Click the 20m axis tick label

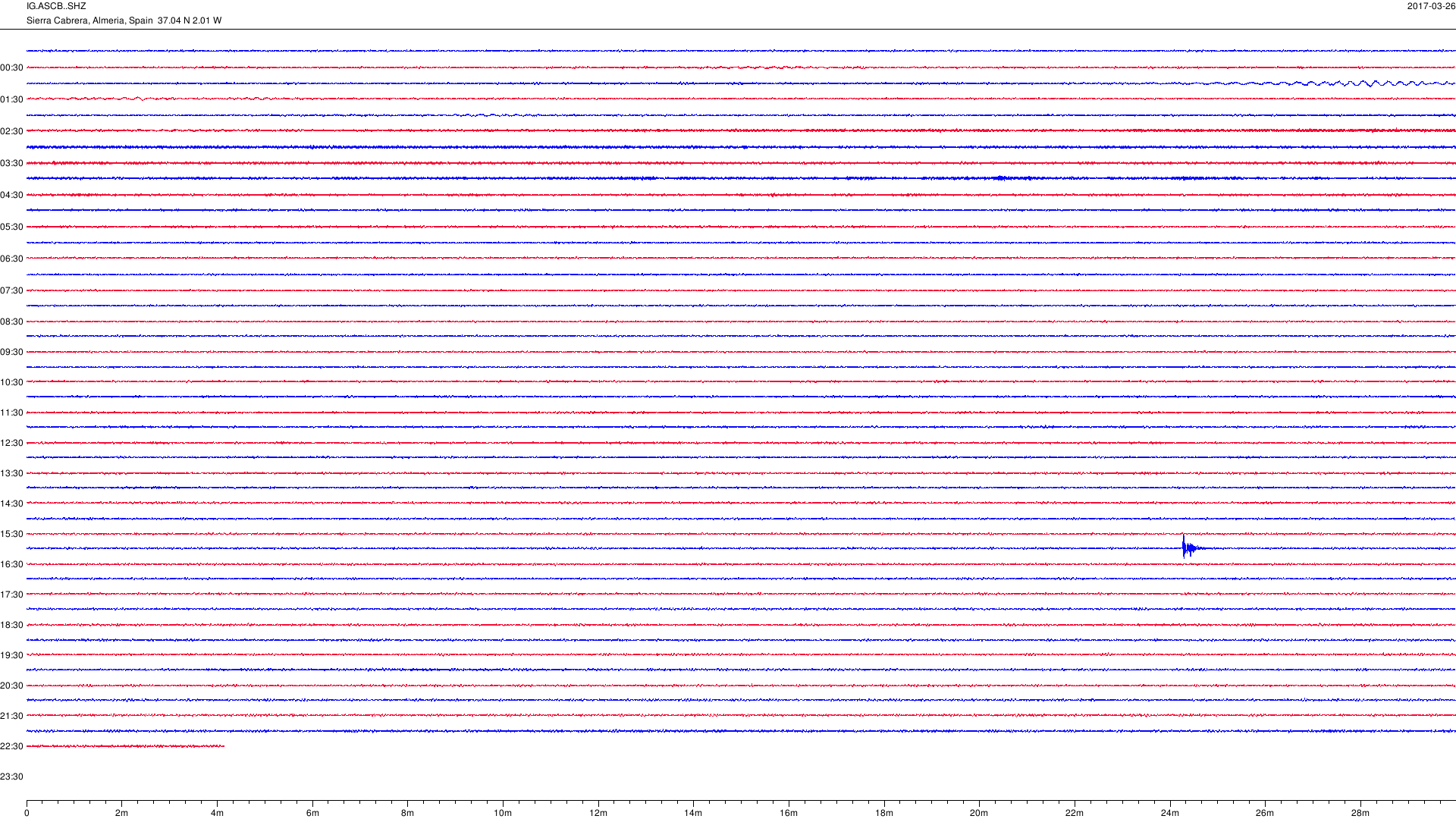point(979,814)
